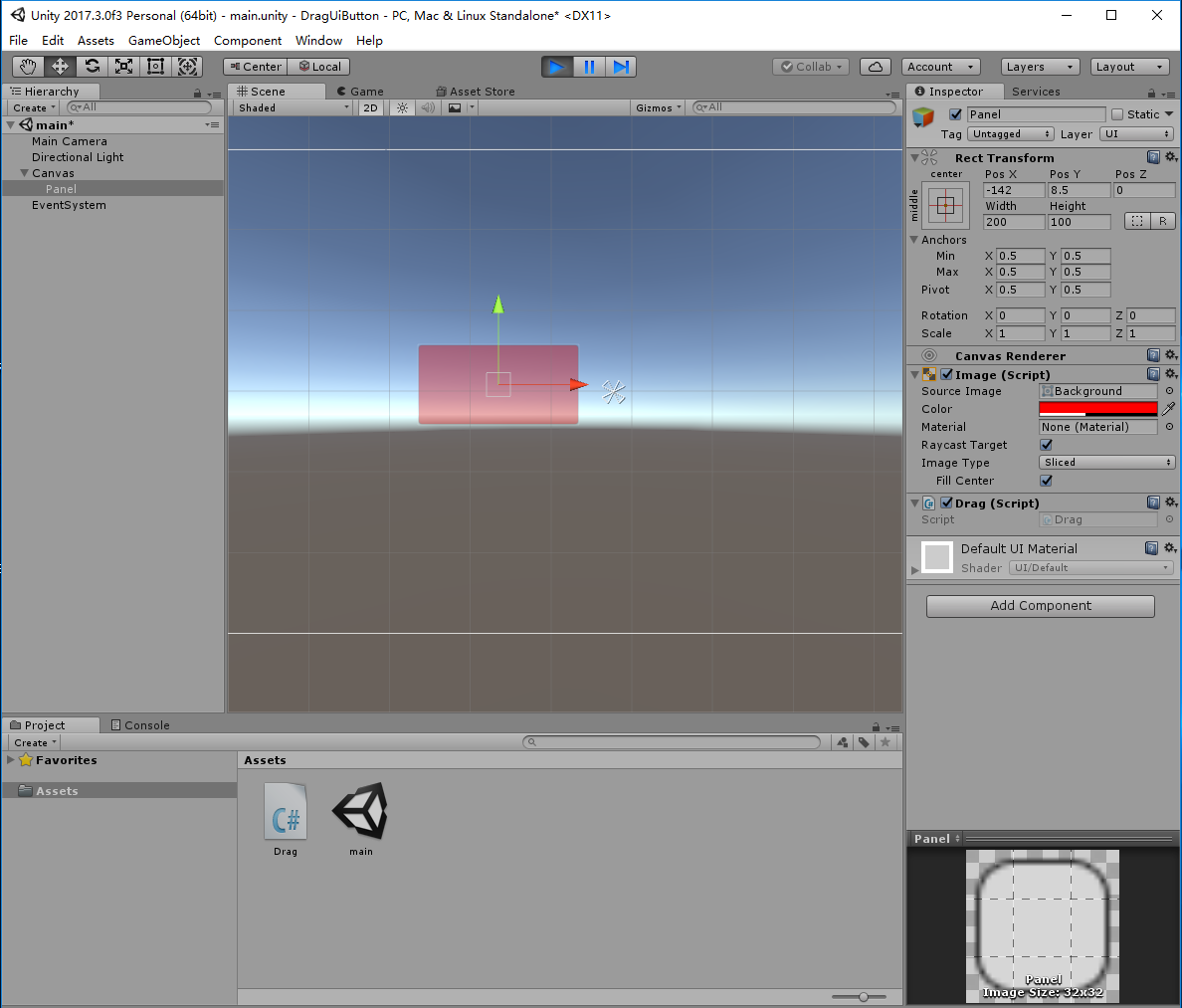This screenshot has width=1182, height=1008.
Task: Toggle Fill Center checkbox
Action: (x=1047, y=481)
